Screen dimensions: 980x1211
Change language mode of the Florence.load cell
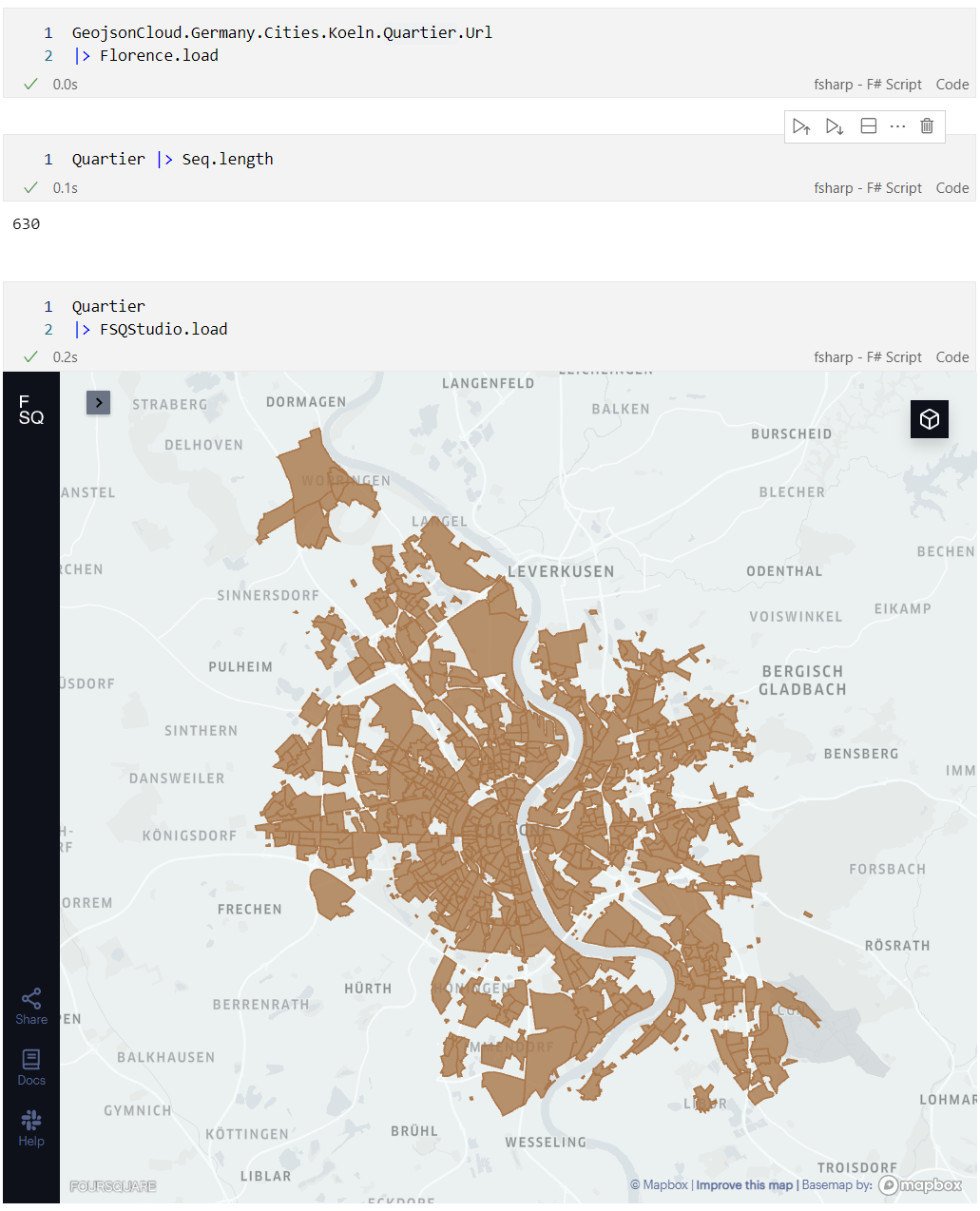[868, 85]
